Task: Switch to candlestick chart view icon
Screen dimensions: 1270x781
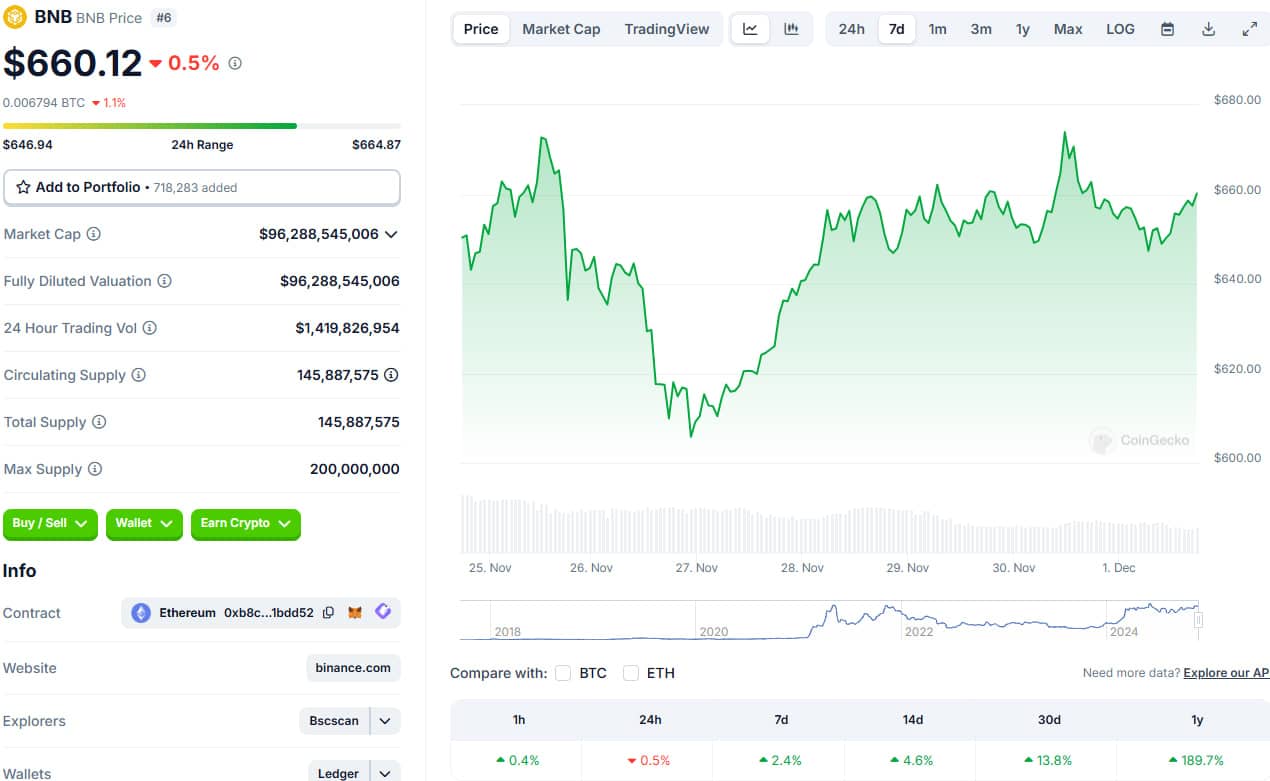Action: point(791,29)
